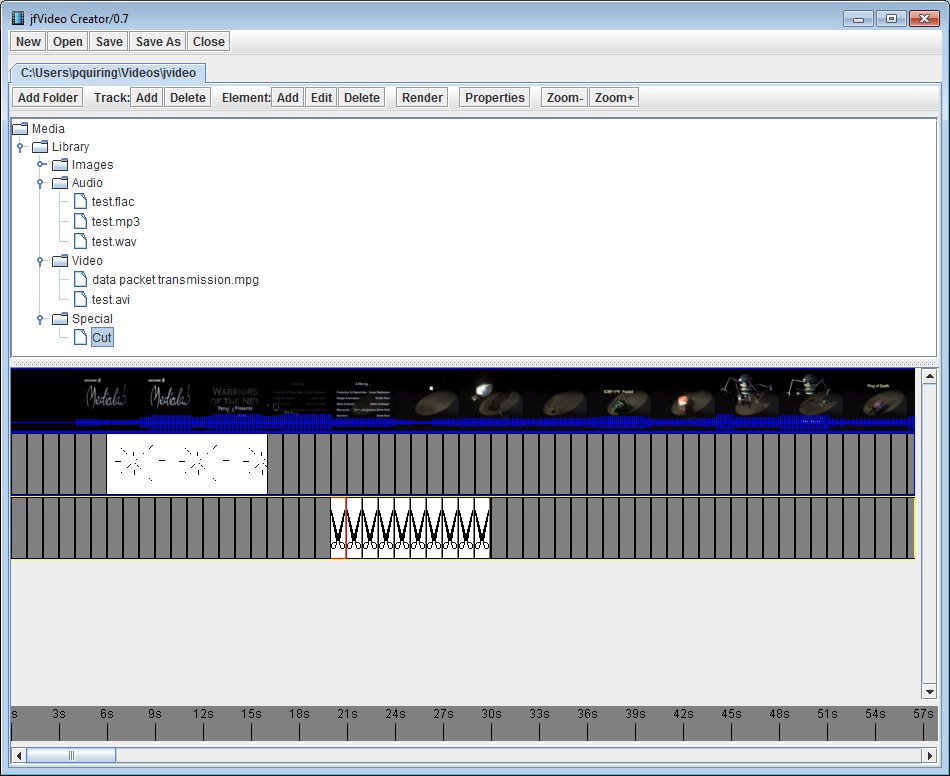Screen dimensions: 950x776
Task: Click the Cut special element icon
Action: pyautogui.click(x=80, y=337)
